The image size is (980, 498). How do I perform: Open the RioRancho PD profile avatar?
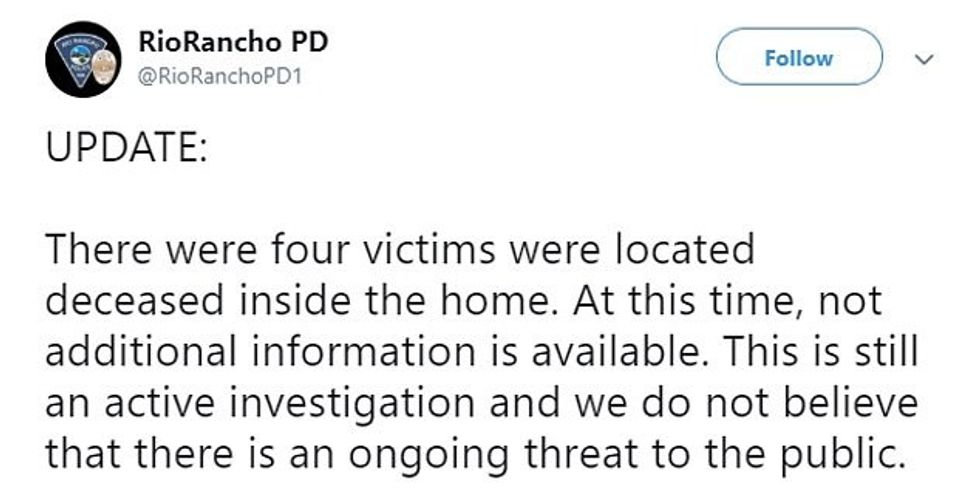[x=84, y=60]
